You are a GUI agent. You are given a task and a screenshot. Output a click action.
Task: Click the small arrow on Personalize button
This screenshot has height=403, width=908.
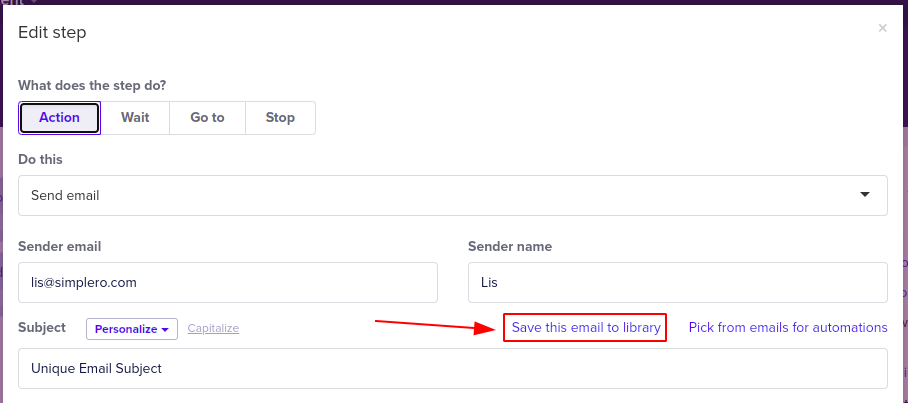165,329
